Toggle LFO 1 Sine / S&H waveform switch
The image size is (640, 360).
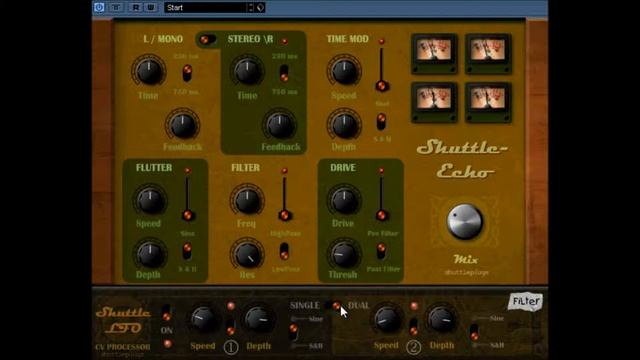[x=293, y=332]
